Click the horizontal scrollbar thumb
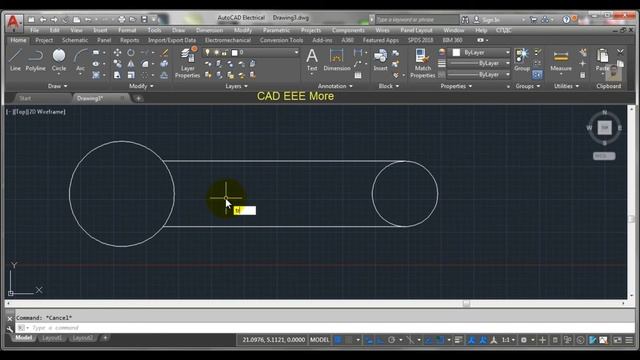 466,303
